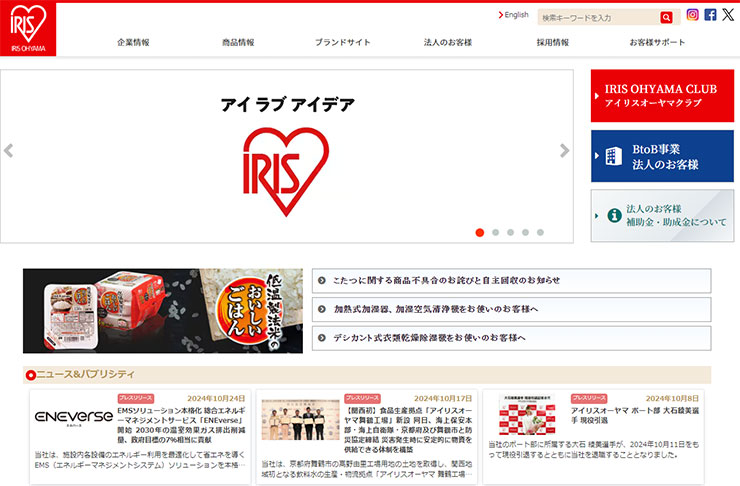Click the date 2024年10月8日
Viewport: 740px width, 486px height.
672,398
